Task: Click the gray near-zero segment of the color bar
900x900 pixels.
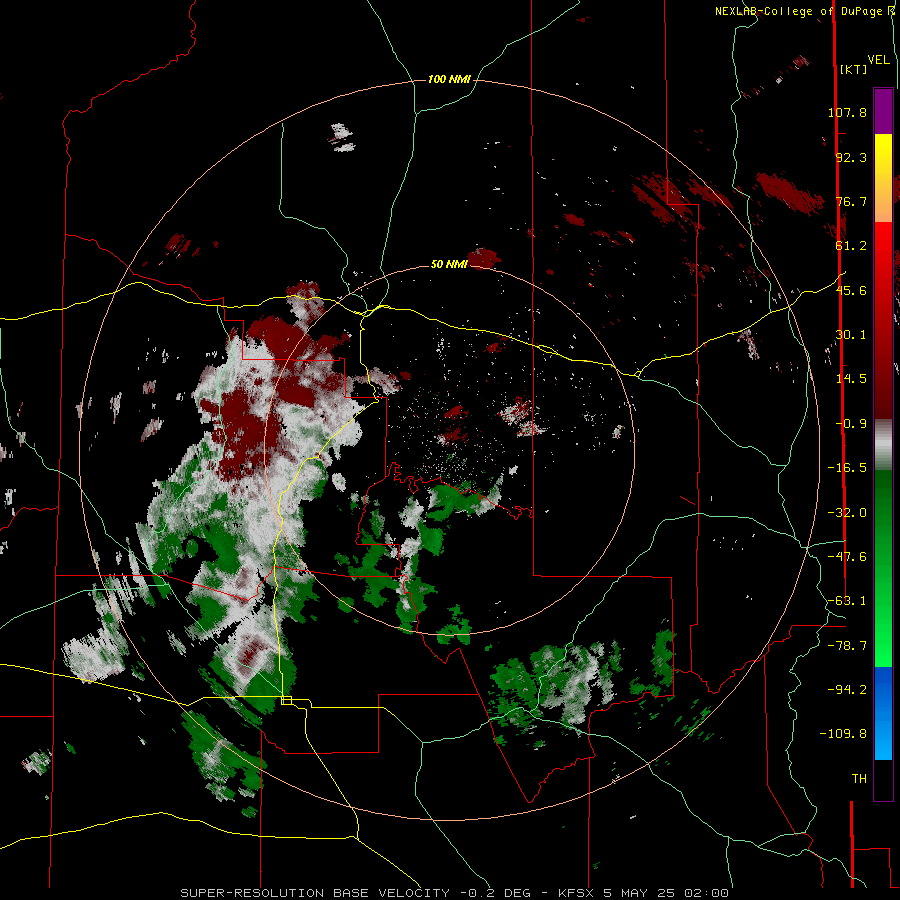Action: click(x=883, y=445)
